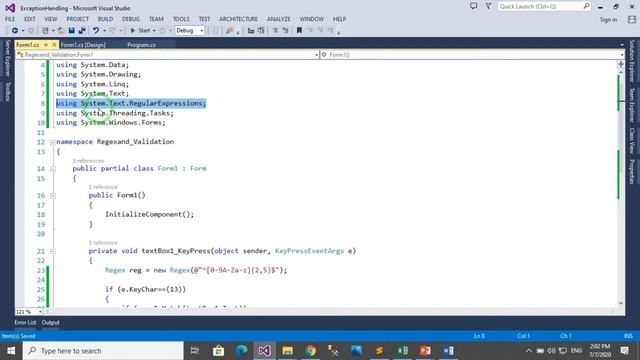Collapse the namespace Regexand_Validation block

click(53, 142)
